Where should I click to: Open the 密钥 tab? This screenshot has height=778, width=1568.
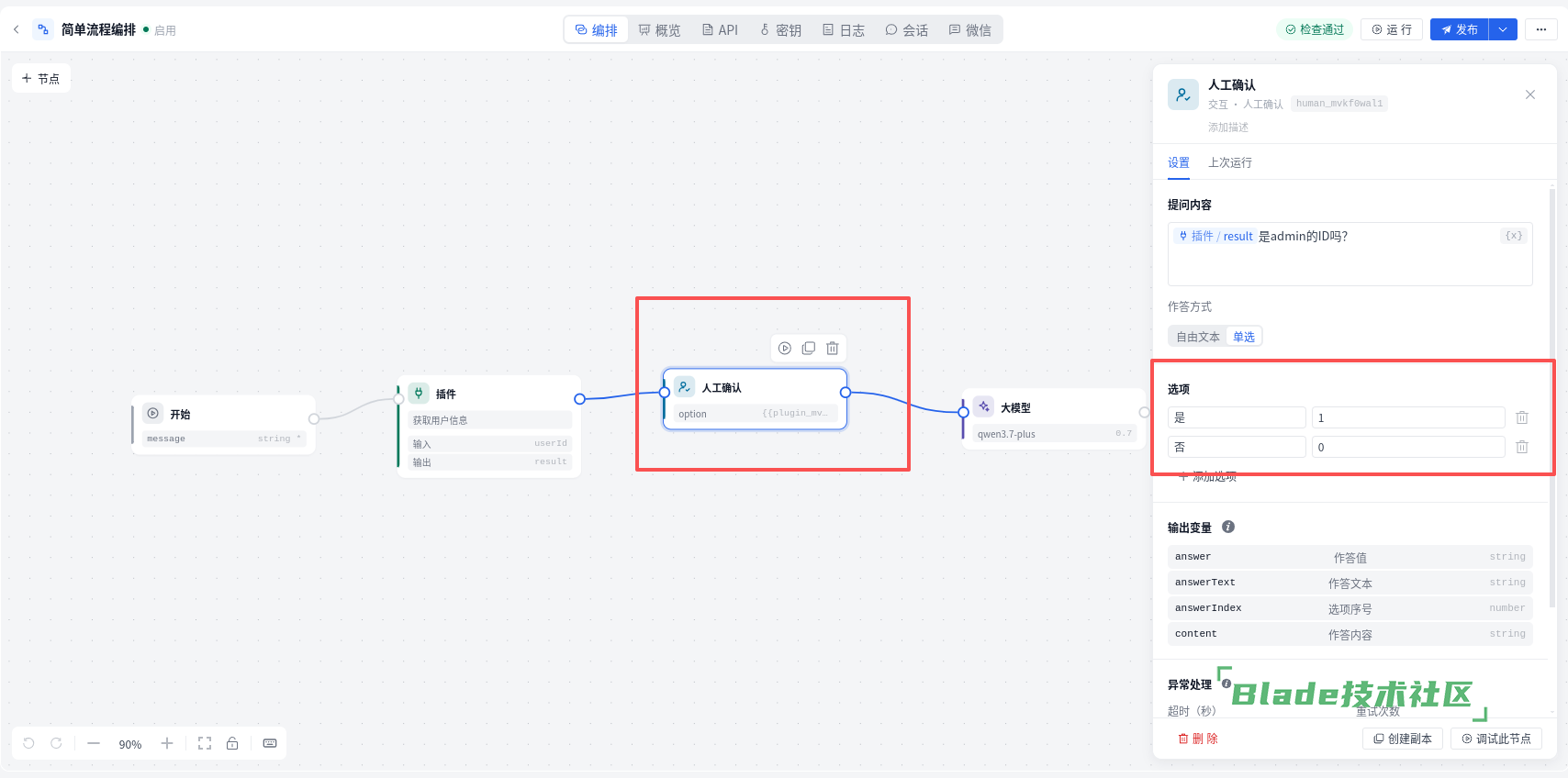780,30
